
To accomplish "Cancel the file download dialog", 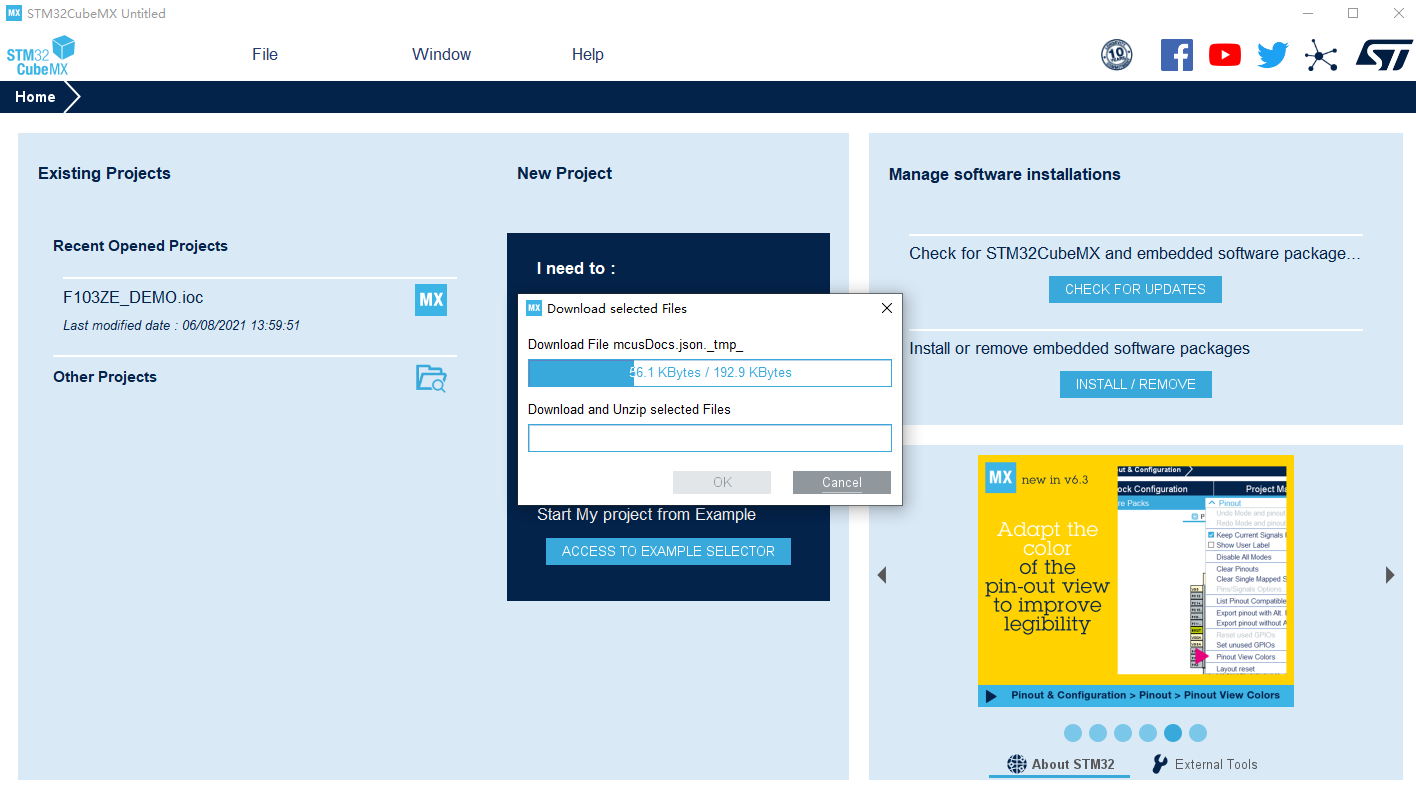I will point(842,482).
